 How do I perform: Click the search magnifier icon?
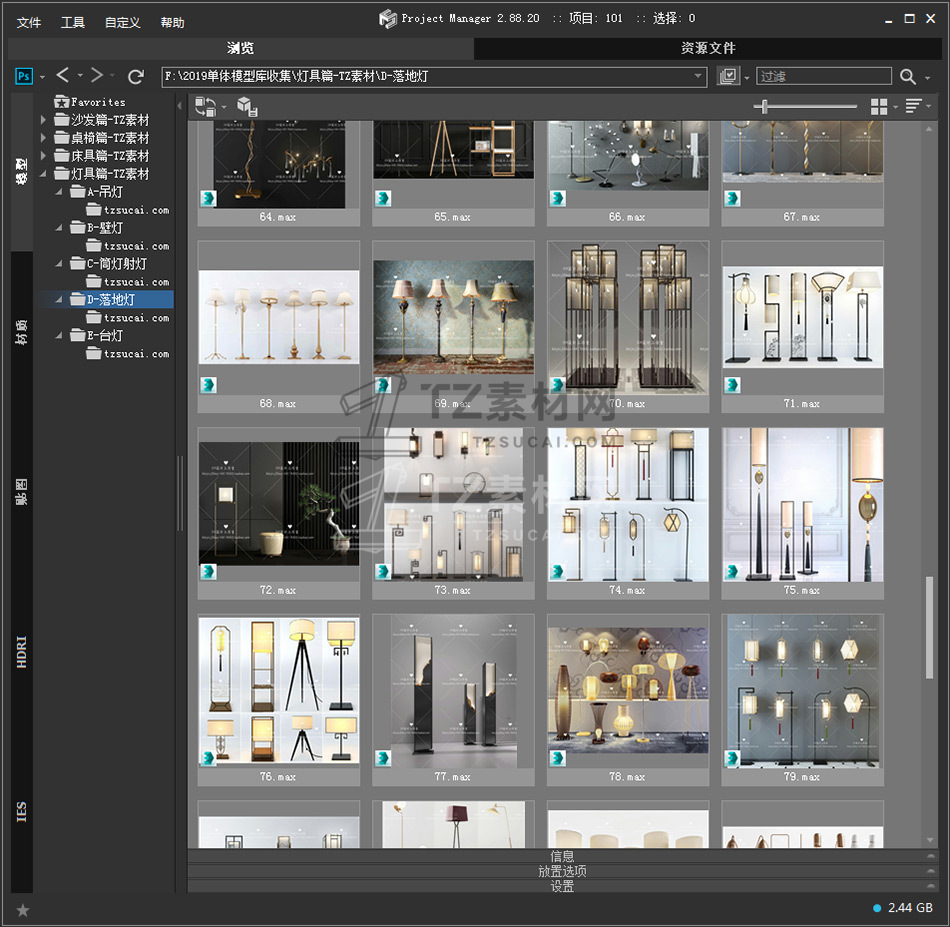point(907,76)
